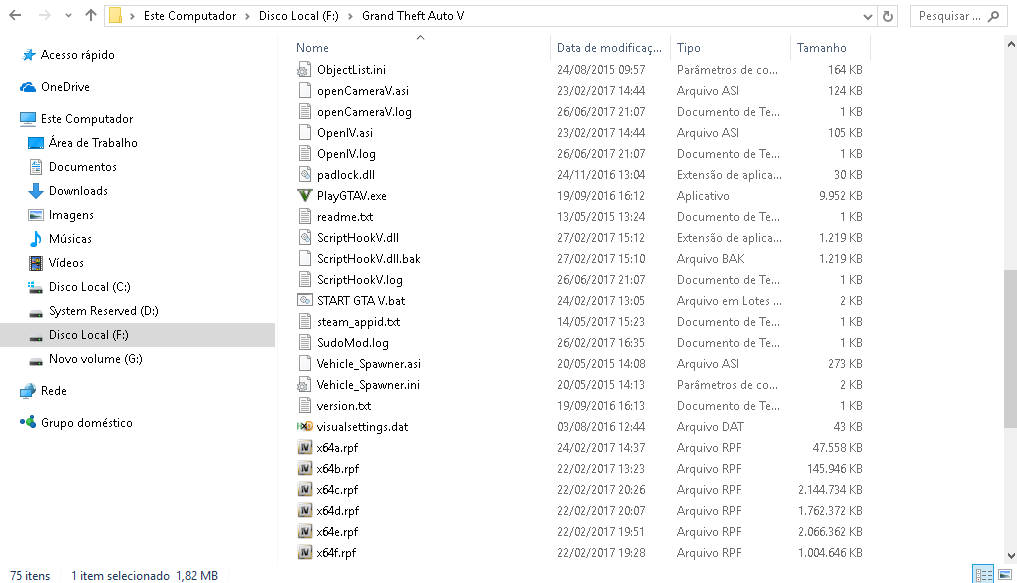Viewport: 1017px width, 583px height.
Task: Select 'Este Computador' in address breadcrumb
Action: [x=189, y=16]
